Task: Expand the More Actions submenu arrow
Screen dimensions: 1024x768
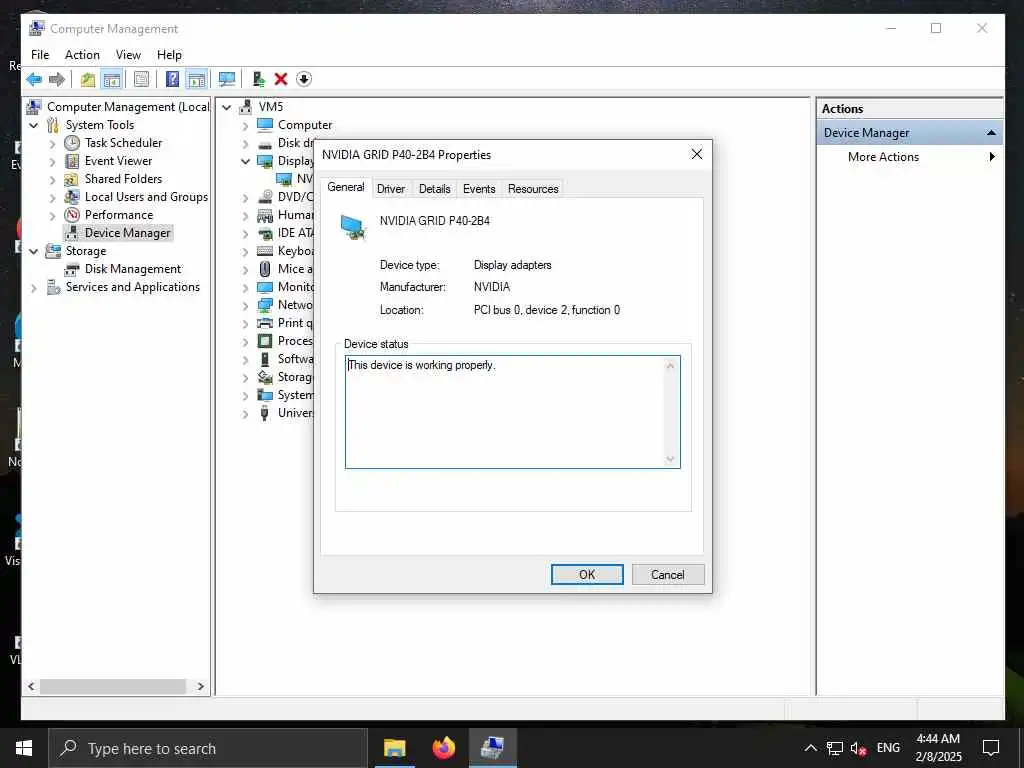Action: [992, 157]
